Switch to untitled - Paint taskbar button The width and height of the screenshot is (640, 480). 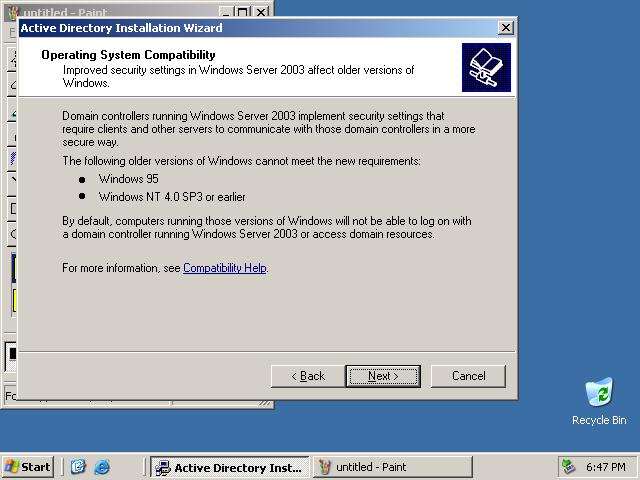click(393, 467)
